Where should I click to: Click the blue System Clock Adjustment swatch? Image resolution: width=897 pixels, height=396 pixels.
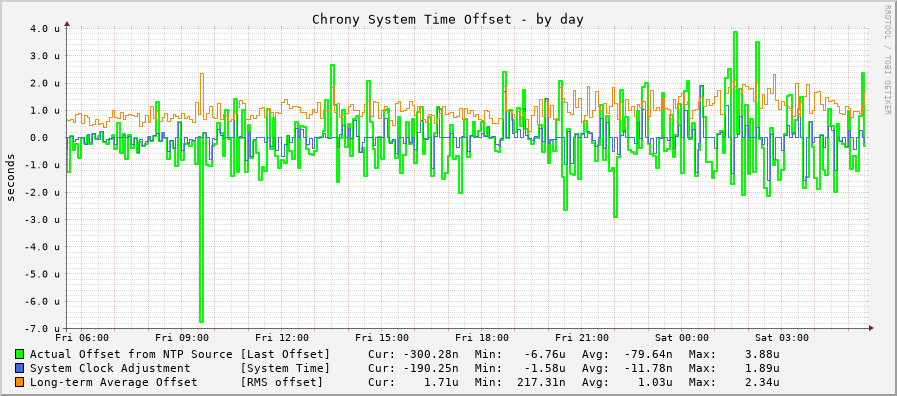(x=19, y=368)
